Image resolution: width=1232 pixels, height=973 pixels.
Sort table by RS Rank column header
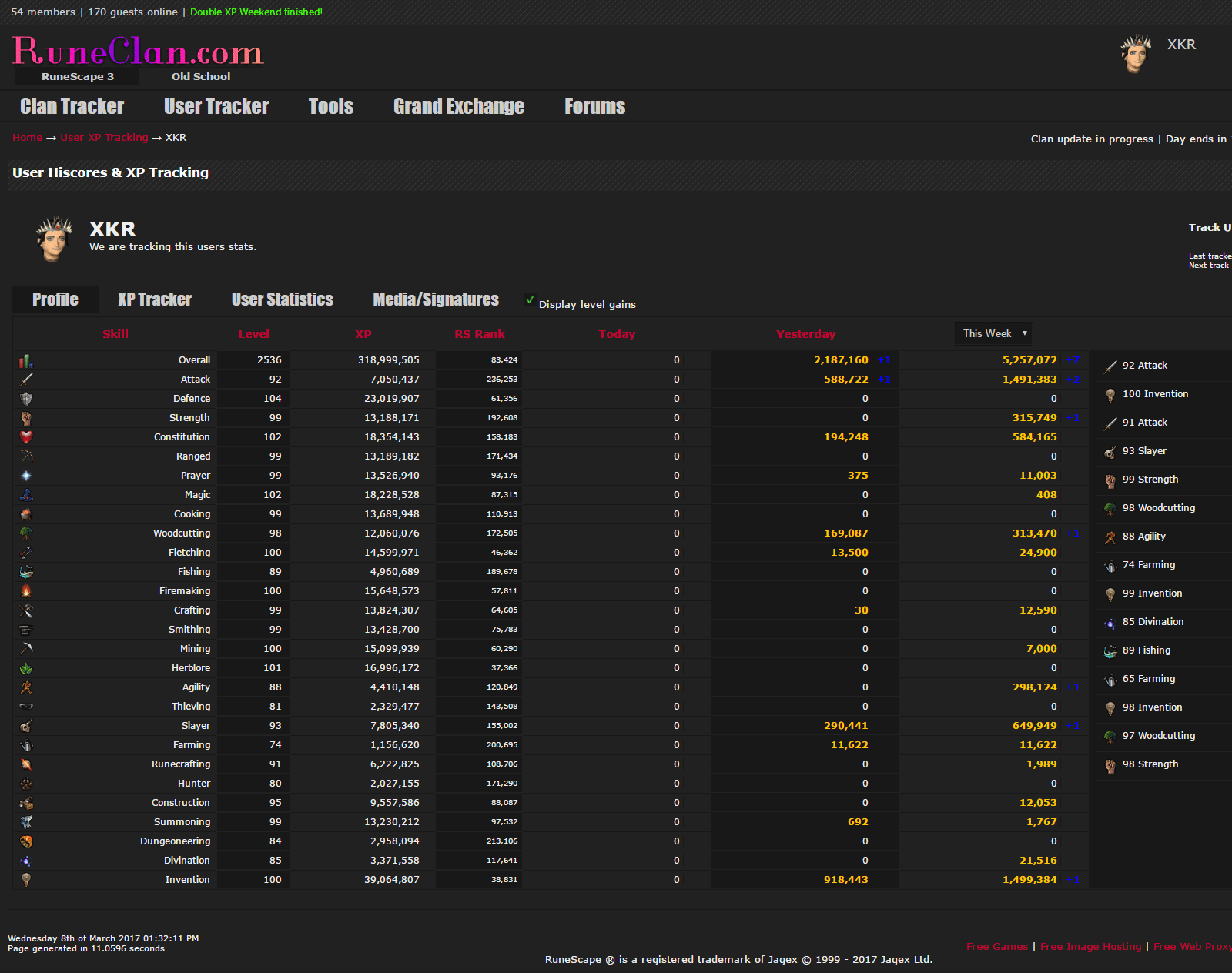click(x=480, y=334)
